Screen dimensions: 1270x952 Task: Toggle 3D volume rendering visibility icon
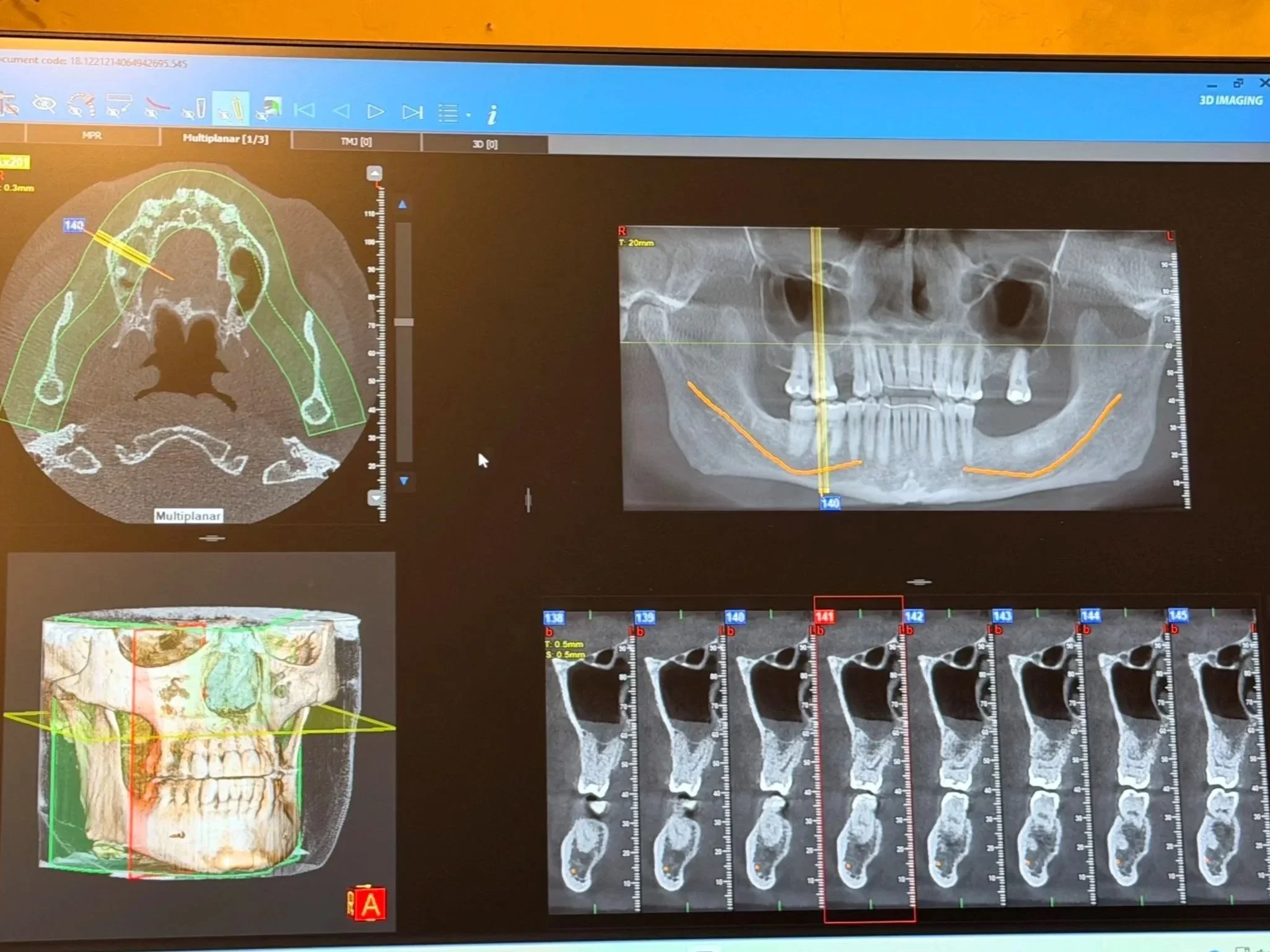pos(268,110)
